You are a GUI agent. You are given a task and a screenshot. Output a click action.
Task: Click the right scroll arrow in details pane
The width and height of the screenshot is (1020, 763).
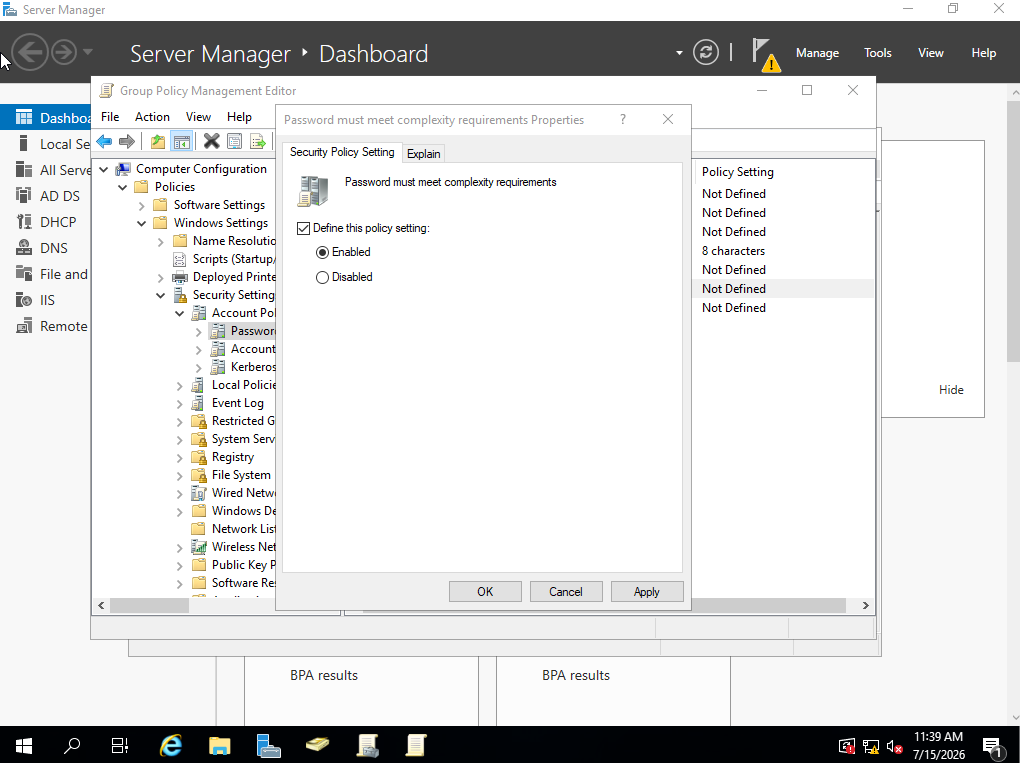(865, 606)
